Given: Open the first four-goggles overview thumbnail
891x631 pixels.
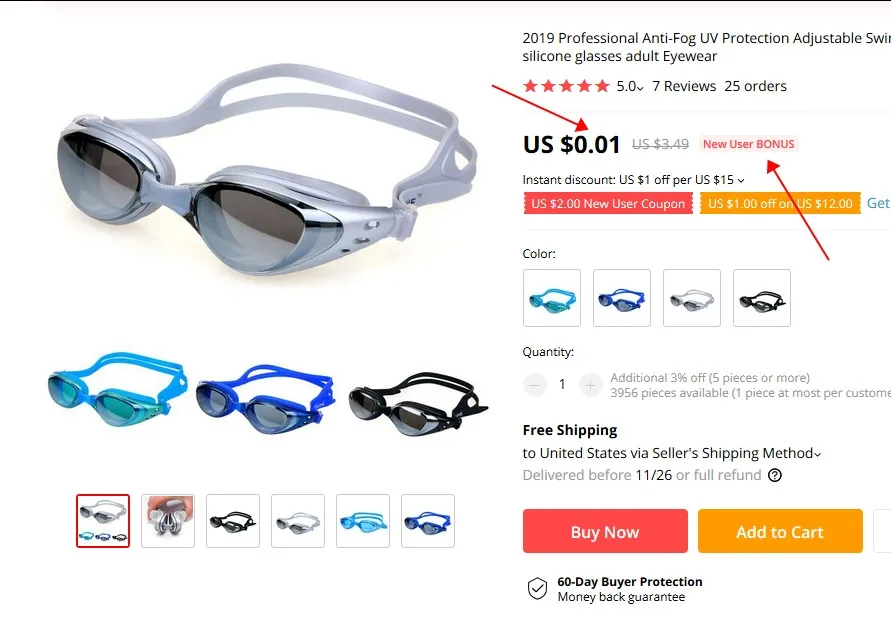Looking at the screenshot, I should pos(103,521).
